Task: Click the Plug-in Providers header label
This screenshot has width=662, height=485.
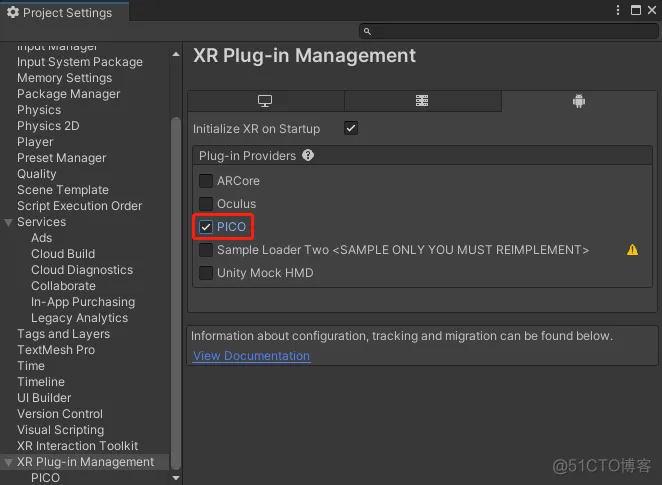Action: coord(247,156)
